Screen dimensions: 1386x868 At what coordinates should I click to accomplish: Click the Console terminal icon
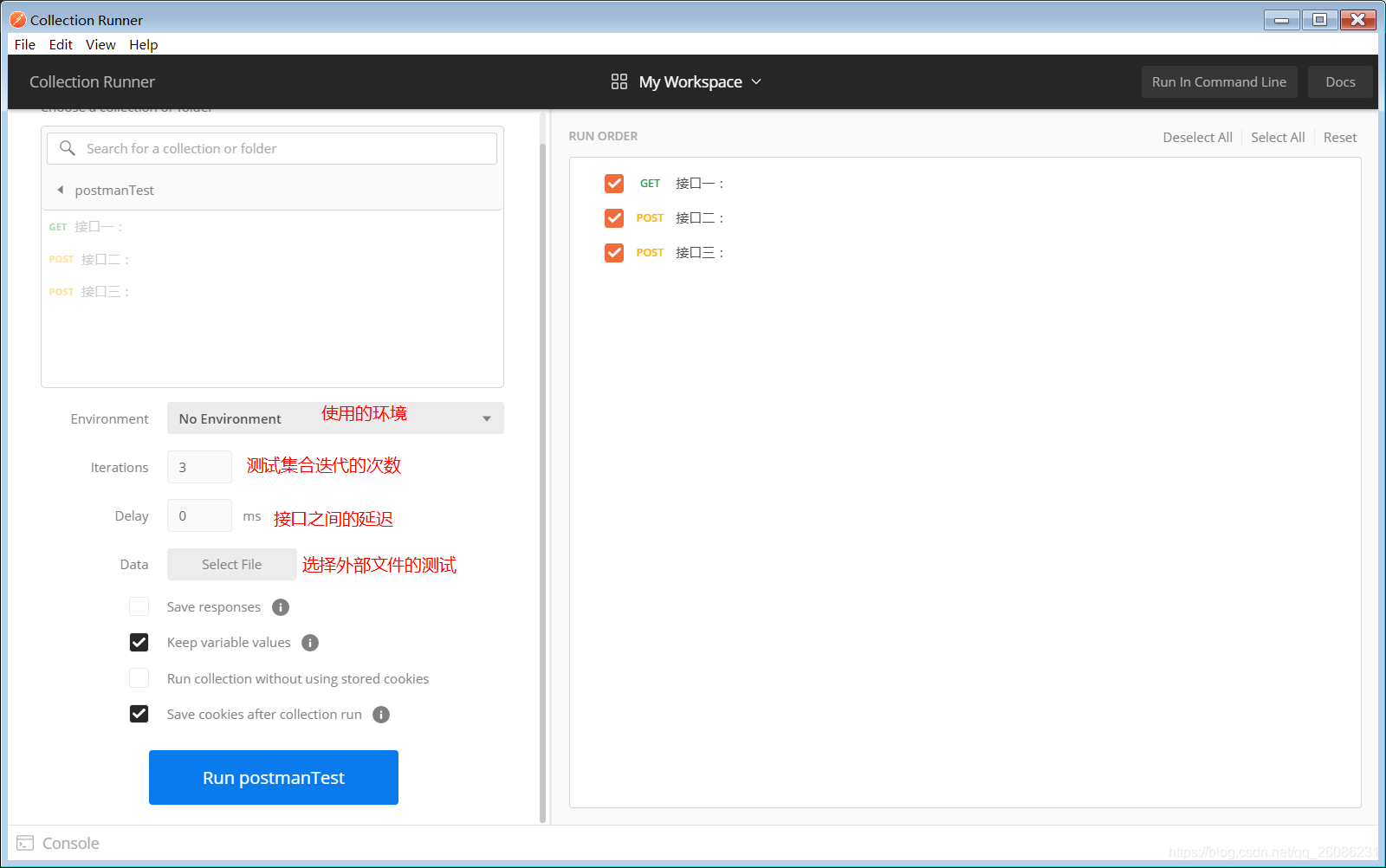(x=25, y=843)
